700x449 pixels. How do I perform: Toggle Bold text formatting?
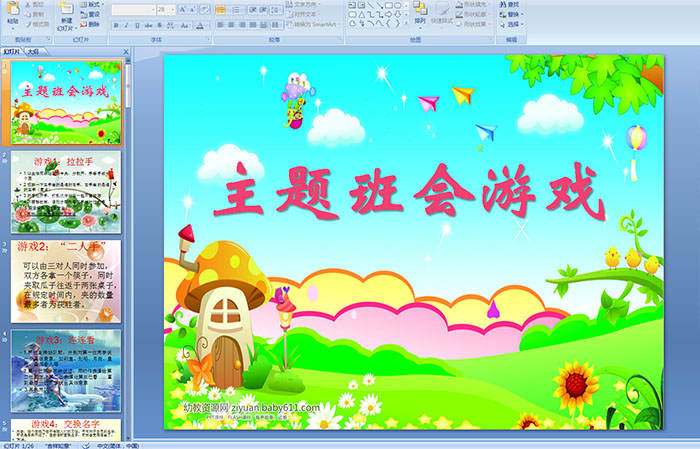click(116, 25)
